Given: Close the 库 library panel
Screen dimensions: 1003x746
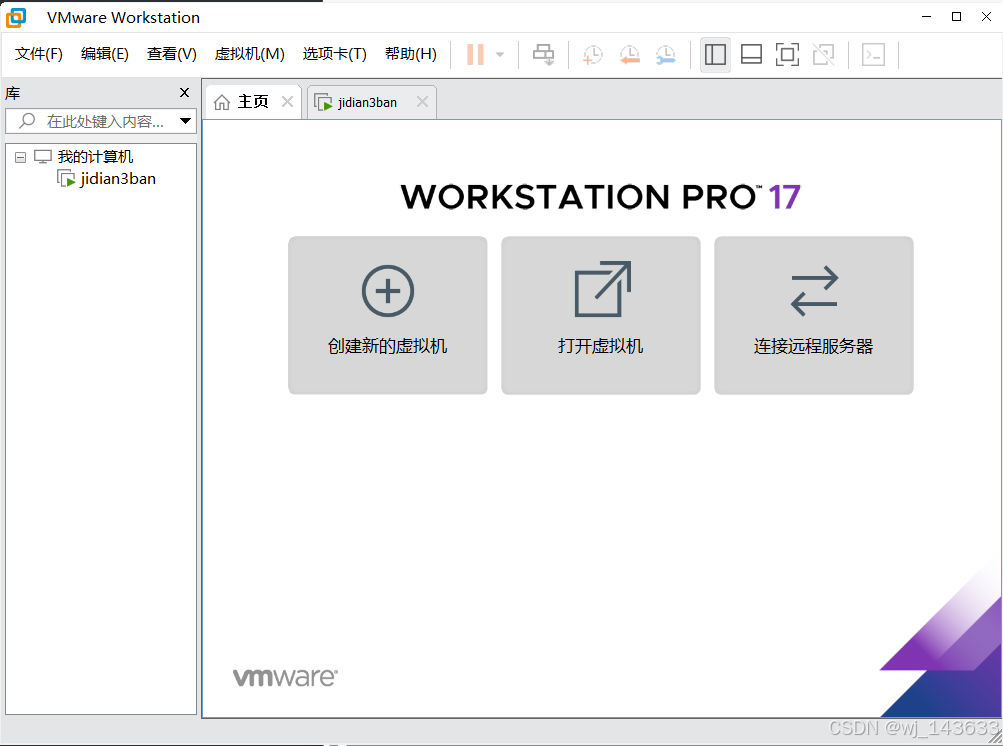Looking at the screenshot, I should coord(184,93).
